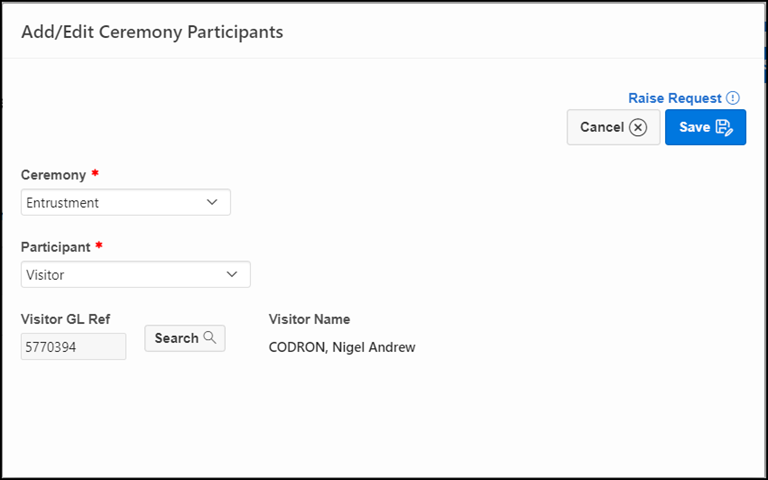Open the Ceremony dropdown showing Entrustment

coord(125,202)
